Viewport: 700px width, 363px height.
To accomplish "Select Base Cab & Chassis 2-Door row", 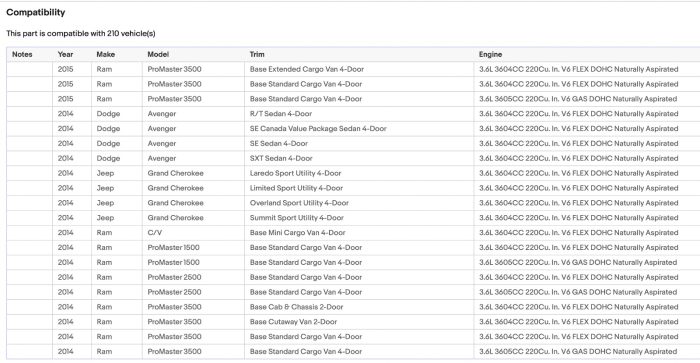I will pyautogui.click(x=353, y=307).
